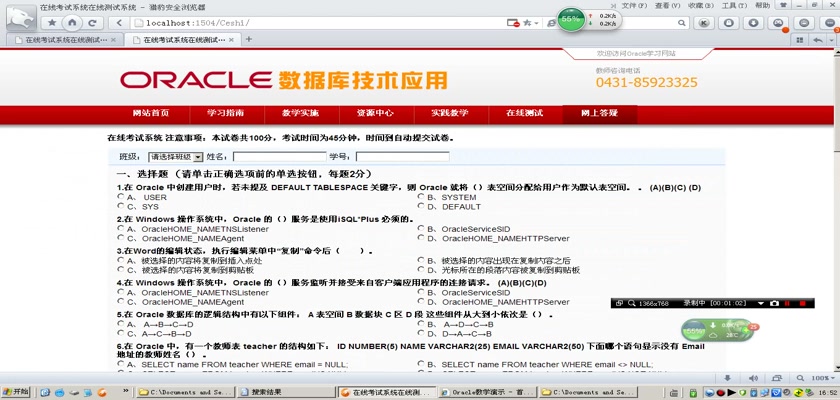
Task: Open 网站首页 navigation link
Action: tap(151, 114)
